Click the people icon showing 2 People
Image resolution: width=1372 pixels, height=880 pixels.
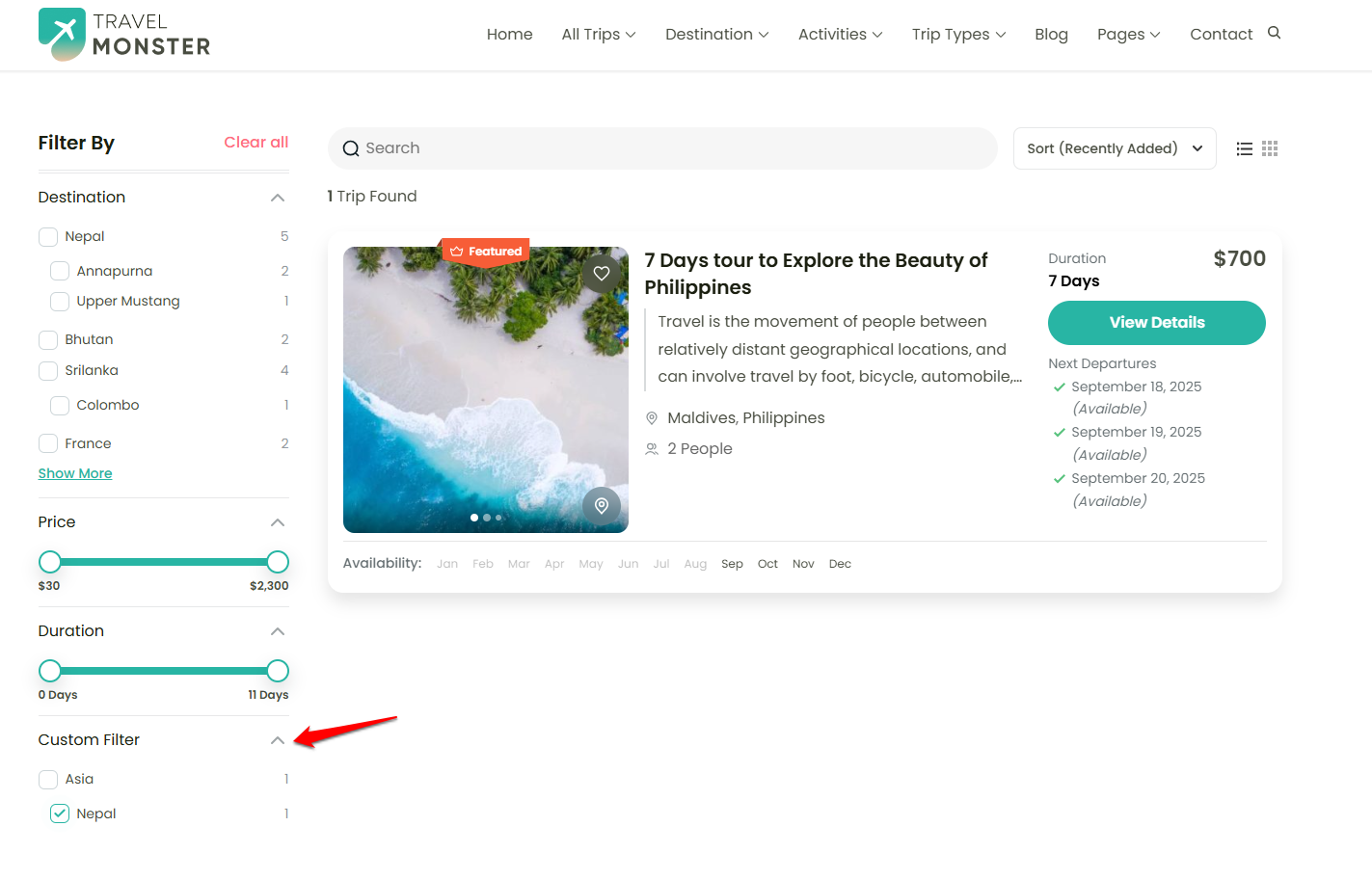pyautogui.click(x=652, y=448)
